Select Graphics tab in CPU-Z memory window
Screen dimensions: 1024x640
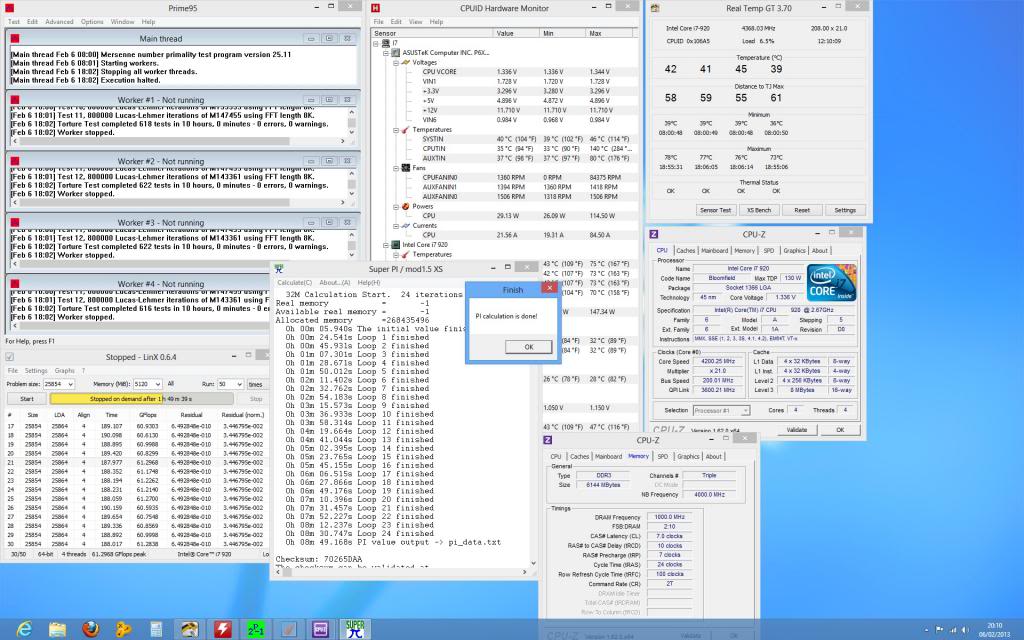coord(688,456)
